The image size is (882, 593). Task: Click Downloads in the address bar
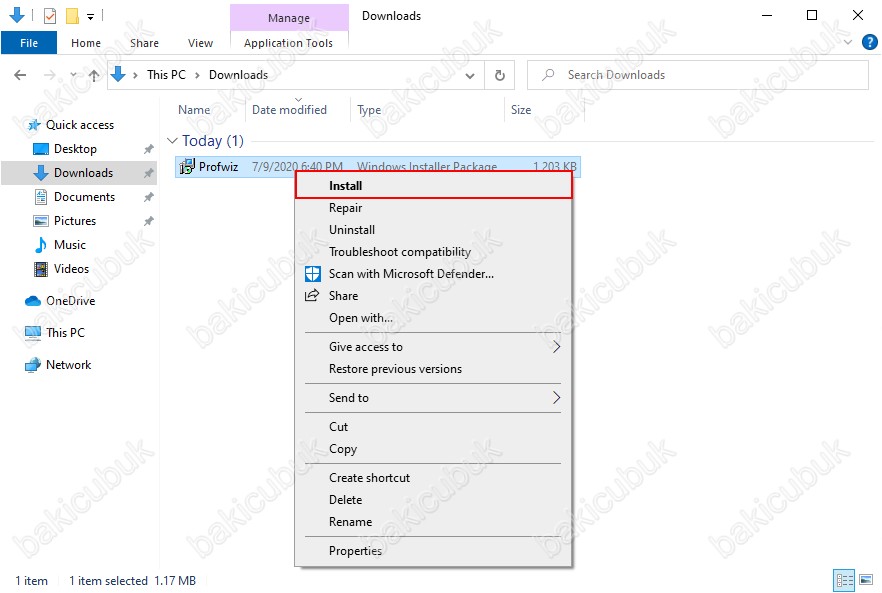pos(238,75)
